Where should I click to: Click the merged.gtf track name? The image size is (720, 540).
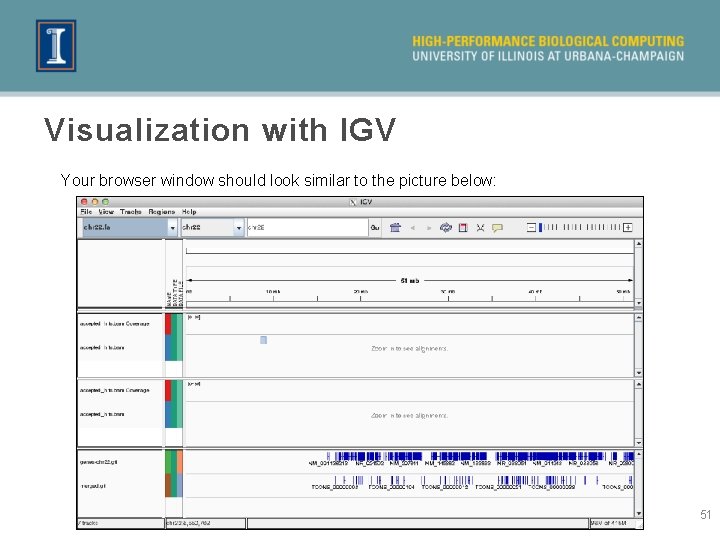[x=94, y=486]
